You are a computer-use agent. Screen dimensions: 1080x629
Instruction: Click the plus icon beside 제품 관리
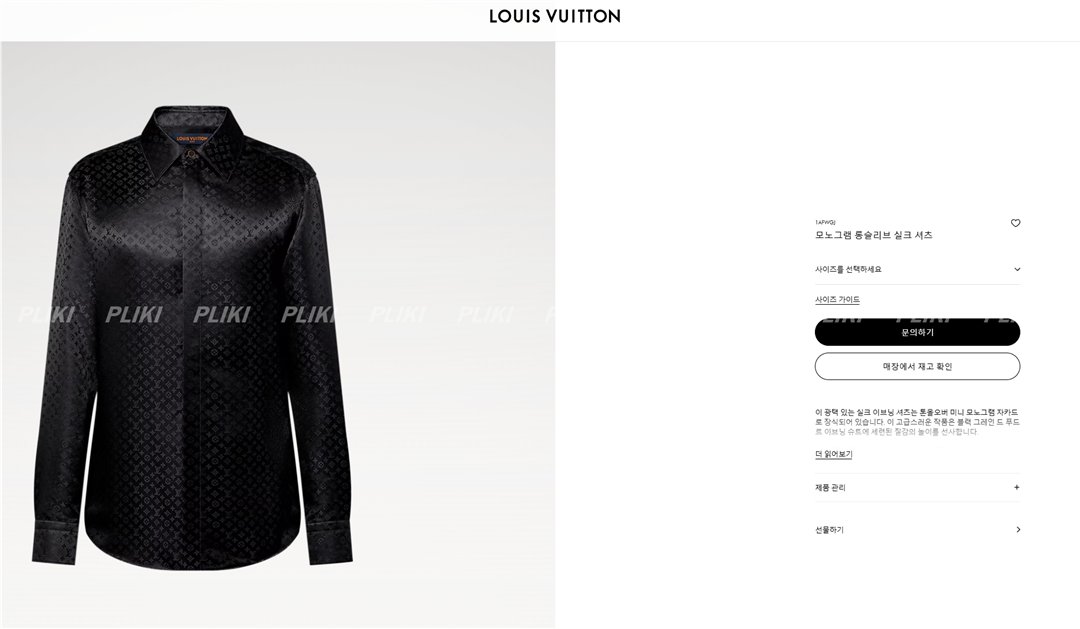point(1017,487)
